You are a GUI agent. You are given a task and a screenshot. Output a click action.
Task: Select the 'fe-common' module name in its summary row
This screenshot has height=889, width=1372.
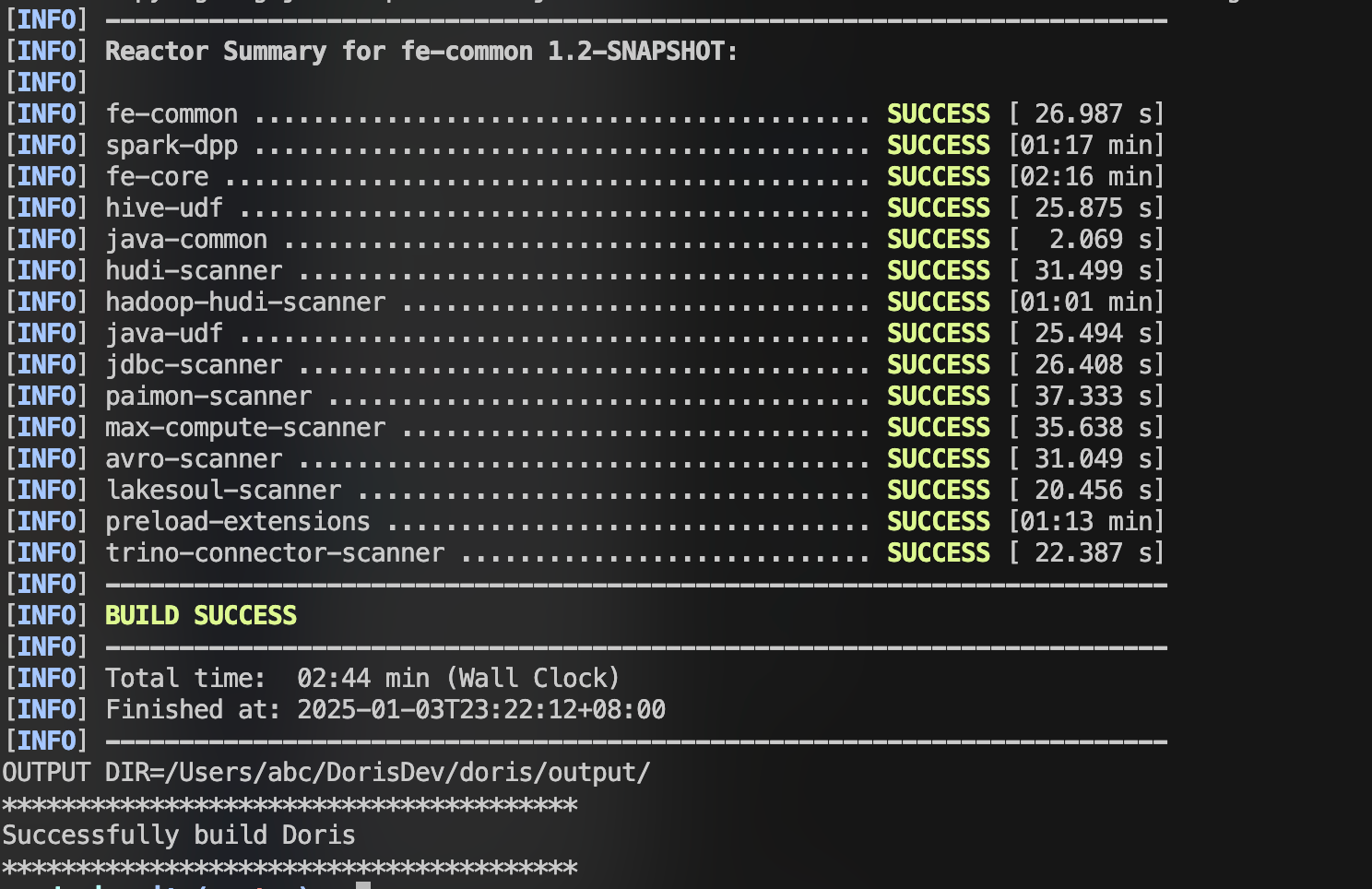pyautogui.click(x=171, y=113)
